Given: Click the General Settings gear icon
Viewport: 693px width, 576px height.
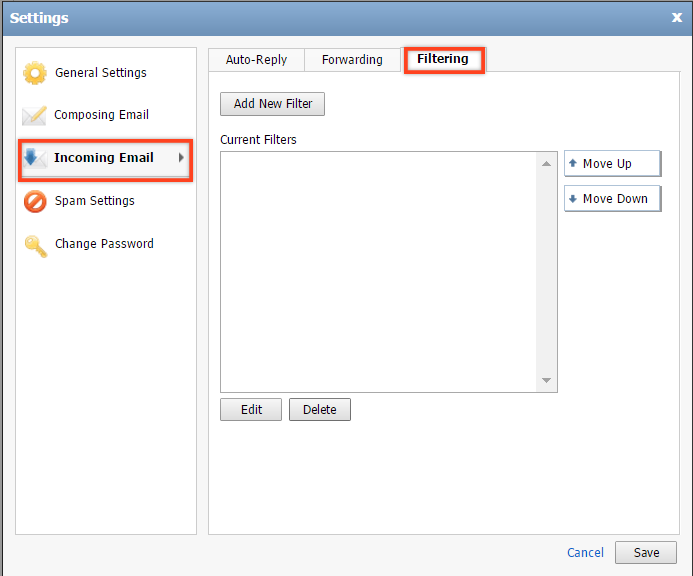Looking at the screenshot, I should 35,73.
